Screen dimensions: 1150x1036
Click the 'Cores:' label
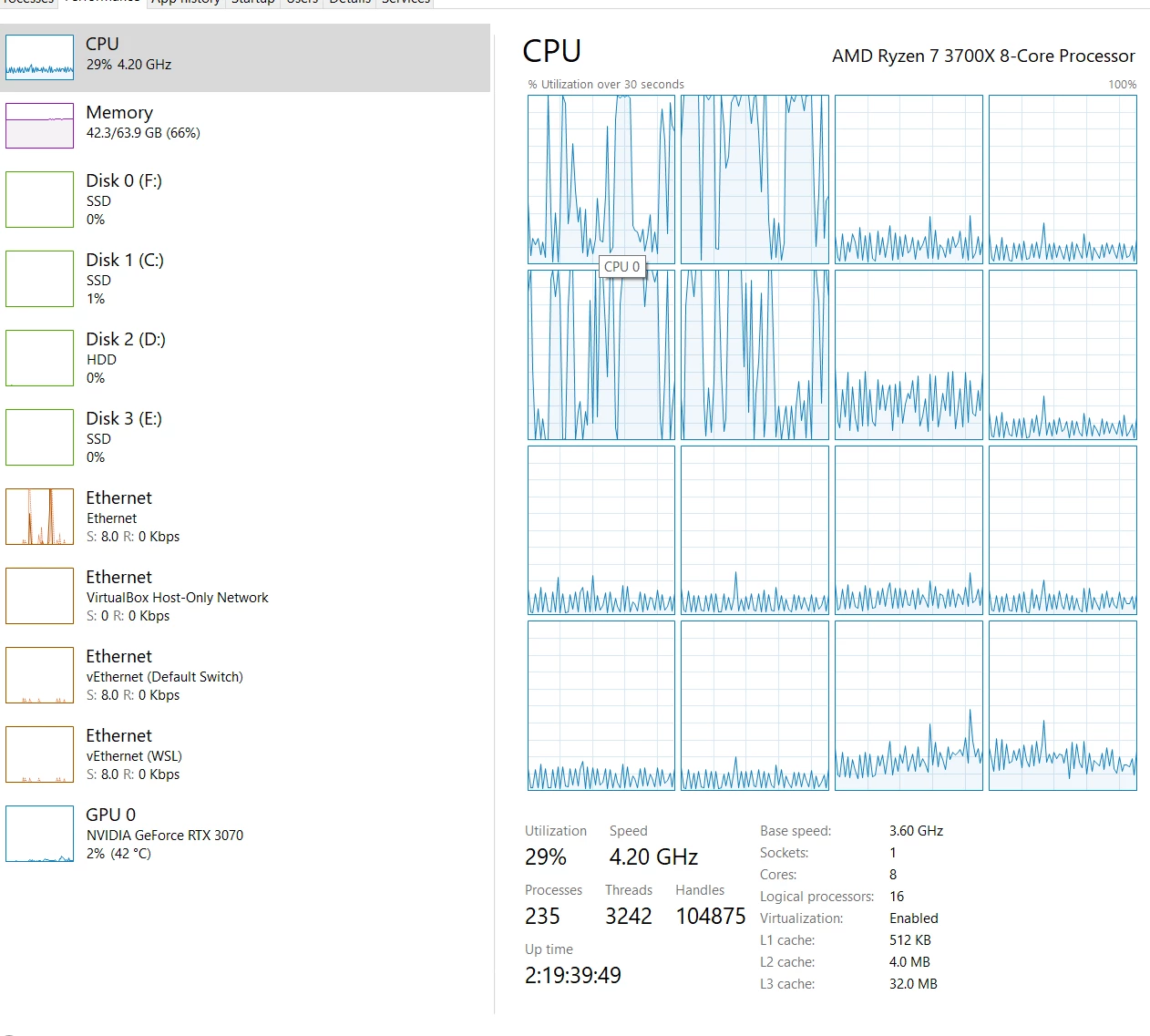click(x=778, y=875)
